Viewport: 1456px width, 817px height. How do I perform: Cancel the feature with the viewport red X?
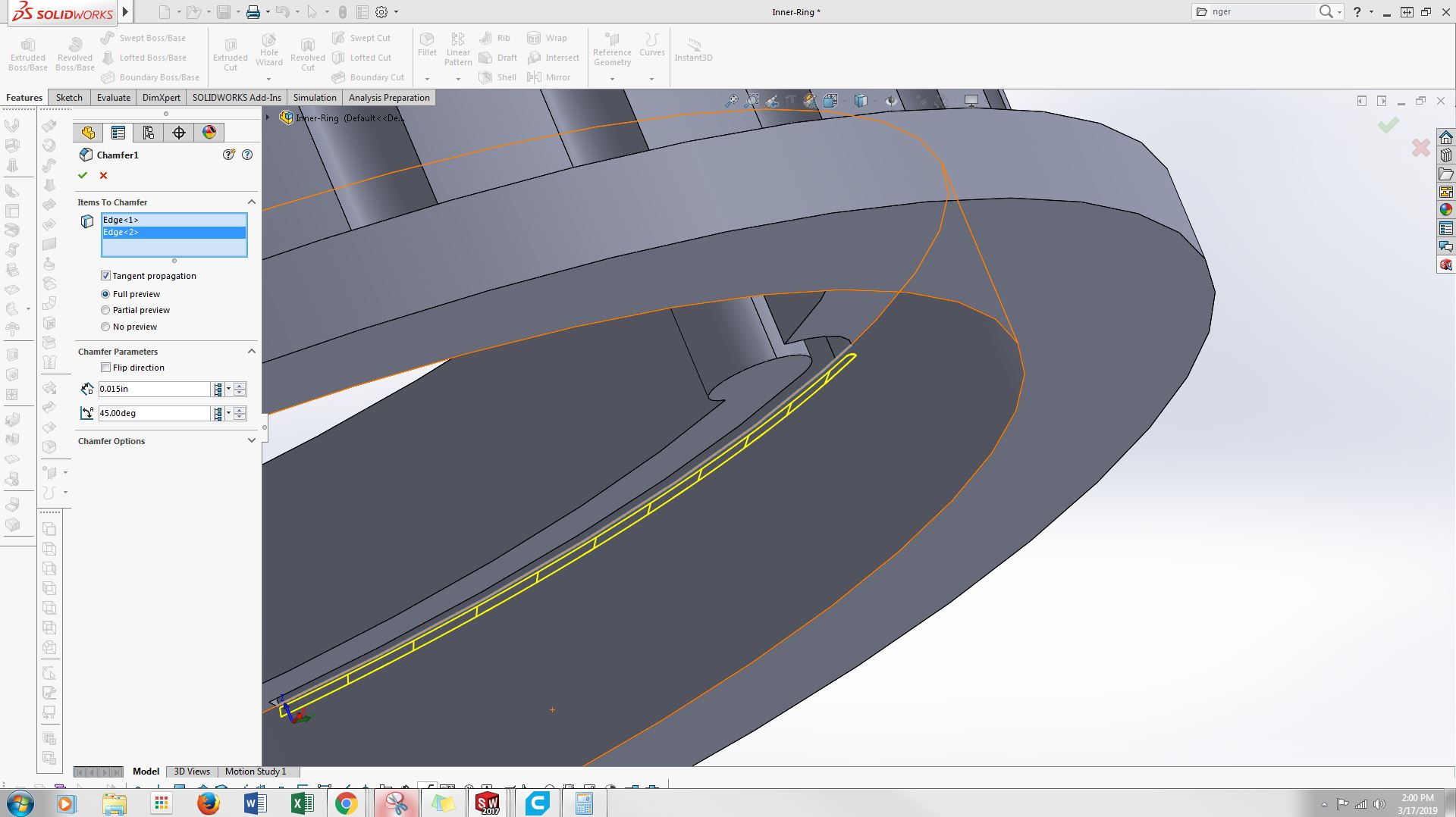coord(1420,147)
